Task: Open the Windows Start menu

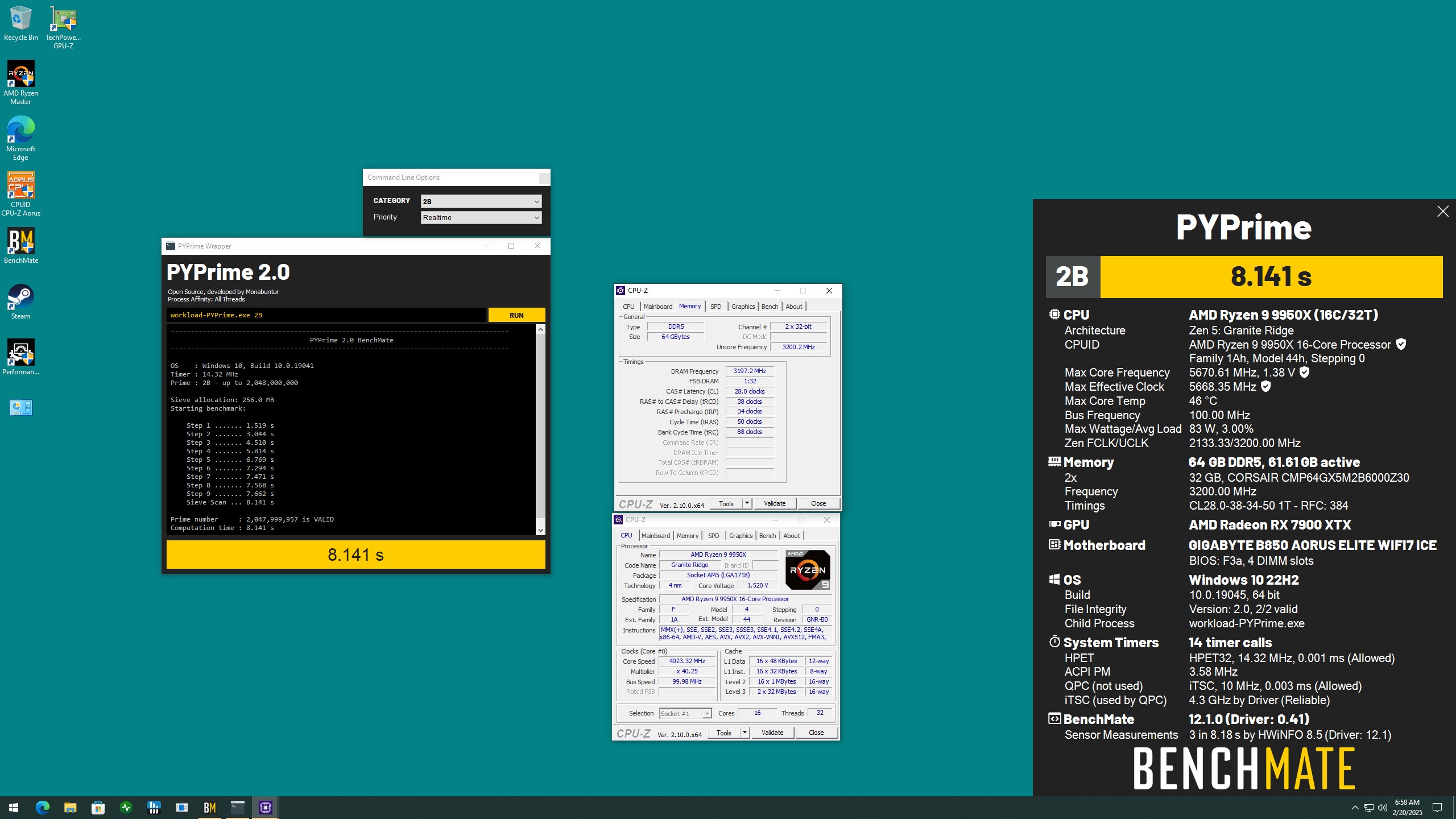Action: click(14, 807)
